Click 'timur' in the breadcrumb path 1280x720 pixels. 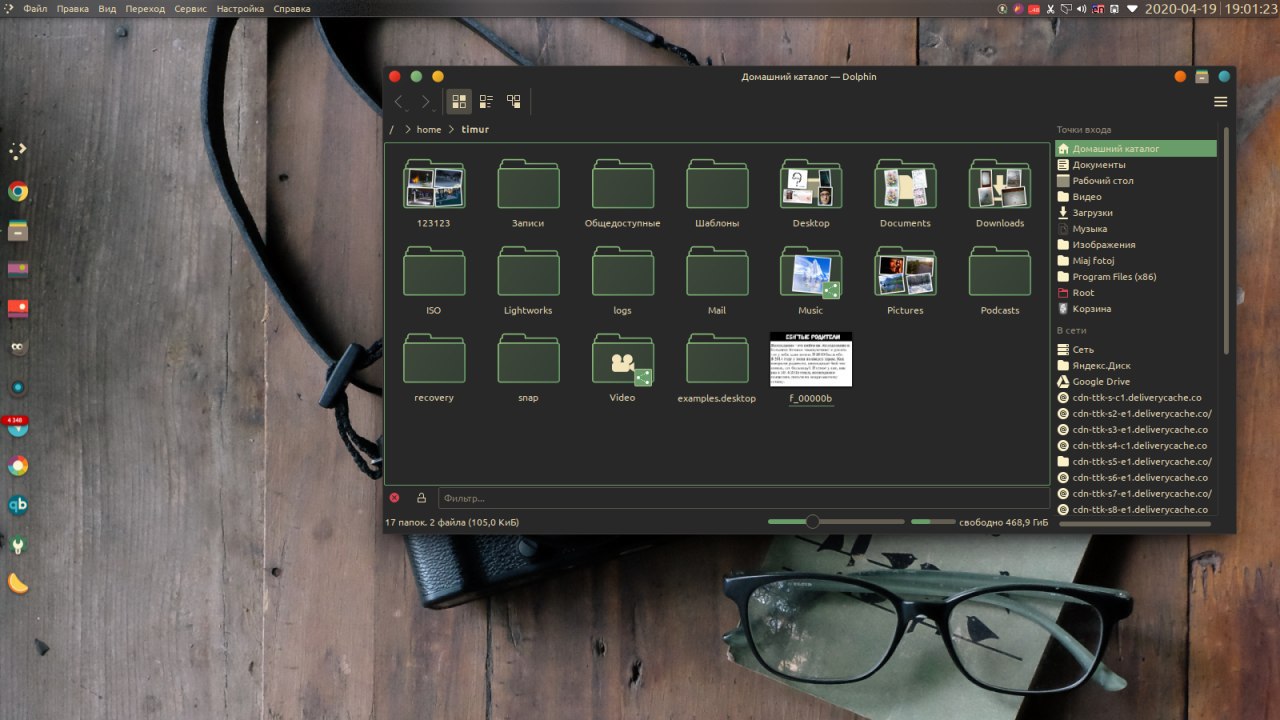(x=475, y=129)
